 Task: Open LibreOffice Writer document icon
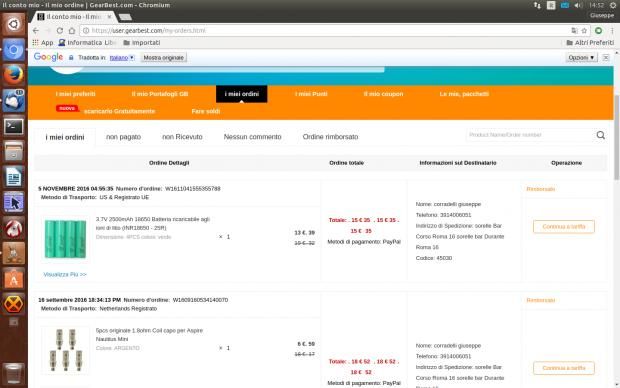click(13, 177)
